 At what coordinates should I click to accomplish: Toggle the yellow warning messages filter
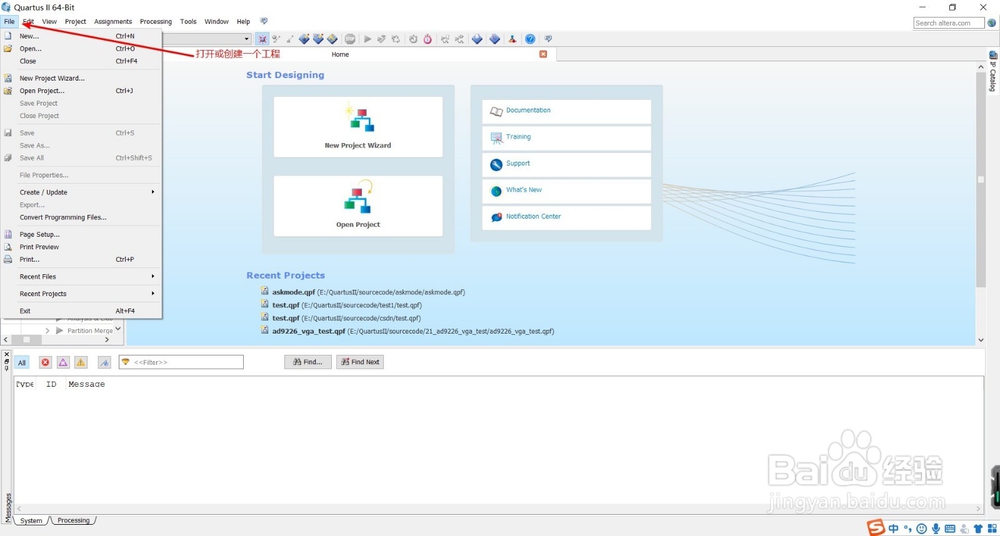[80, 362]
